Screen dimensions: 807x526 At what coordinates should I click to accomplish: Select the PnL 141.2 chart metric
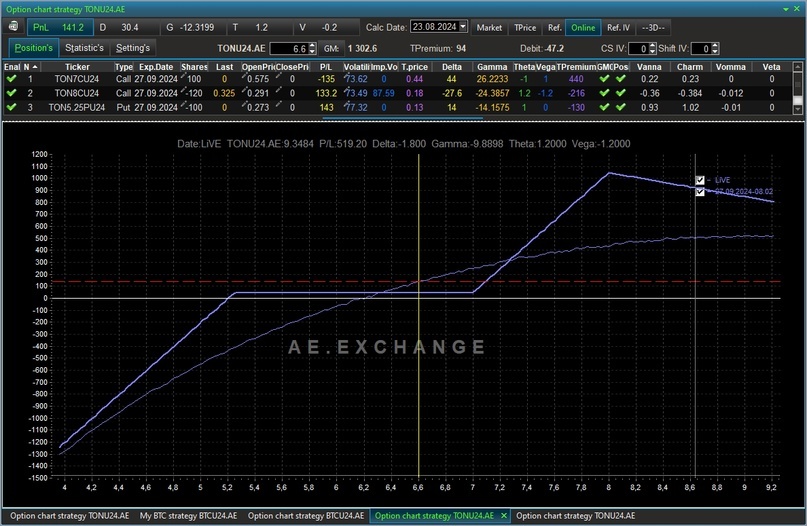pyautogui.click(x=58, y=27)
